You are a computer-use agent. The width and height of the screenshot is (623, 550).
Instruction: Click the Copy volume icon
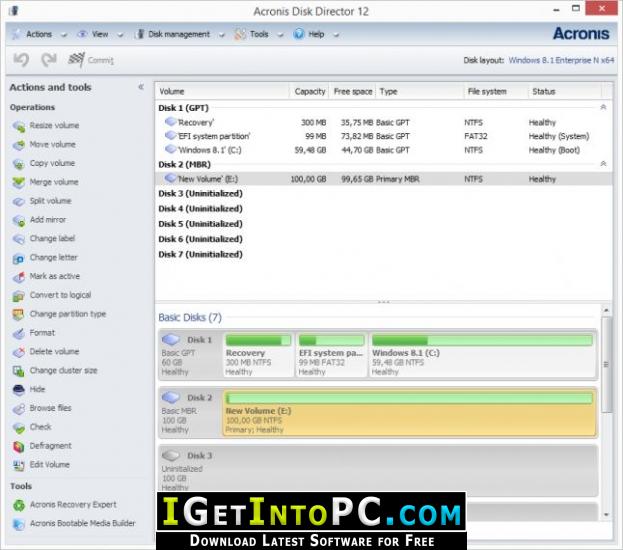click(x=19, y=164)
